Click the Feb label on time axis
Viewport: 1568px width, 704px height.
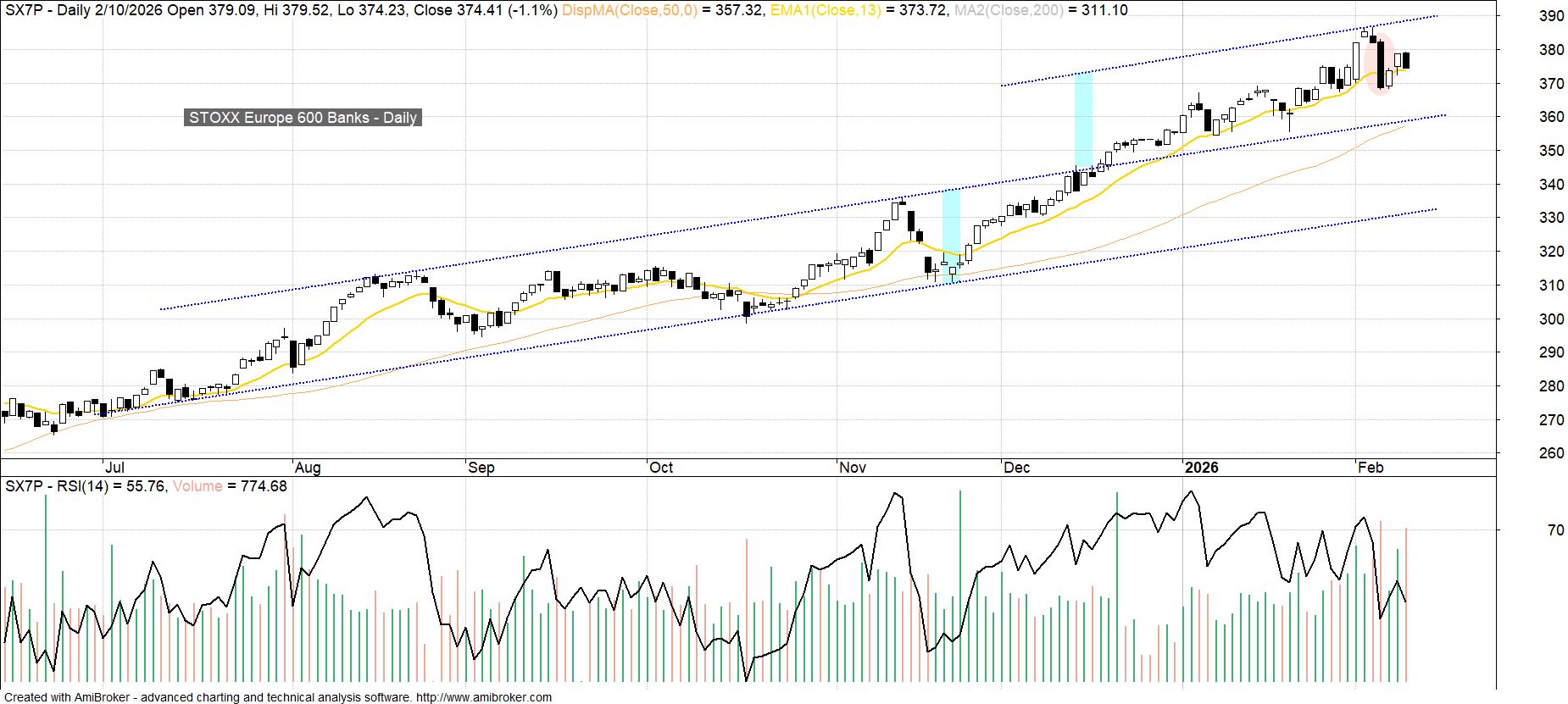1371,468
